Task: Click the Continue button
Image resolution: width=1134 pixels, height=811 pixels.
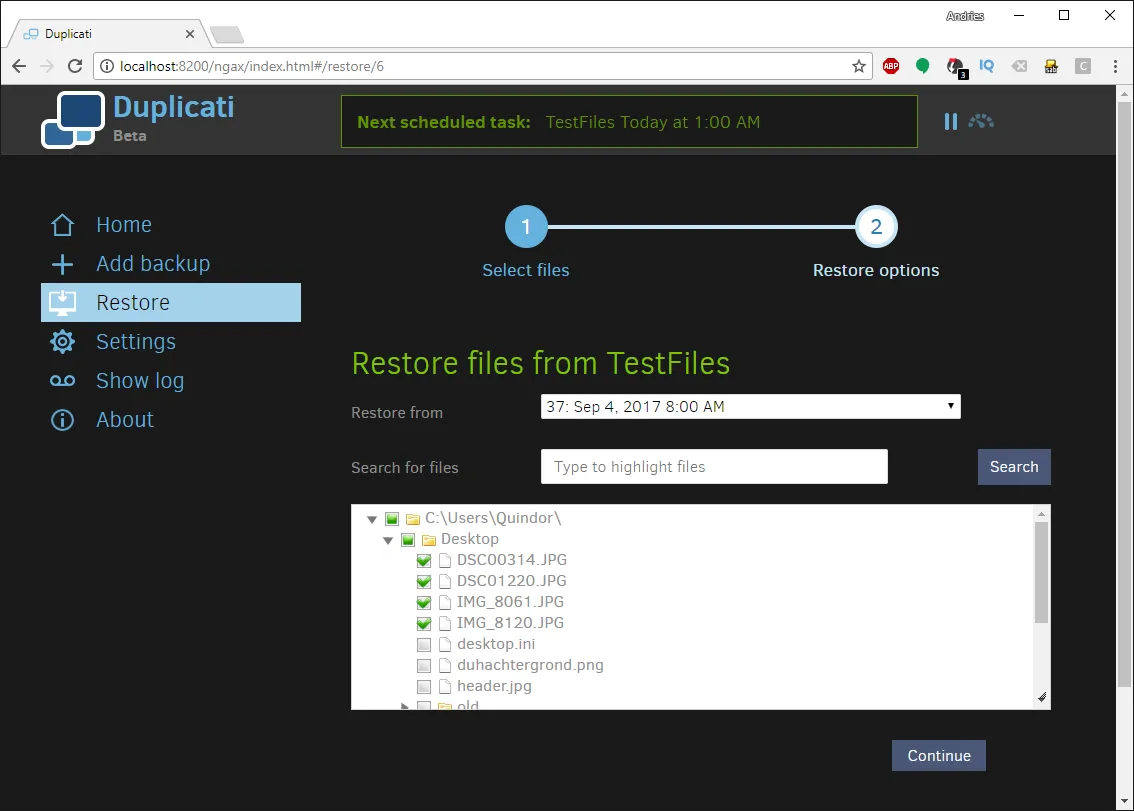Action: pos(939,755)
